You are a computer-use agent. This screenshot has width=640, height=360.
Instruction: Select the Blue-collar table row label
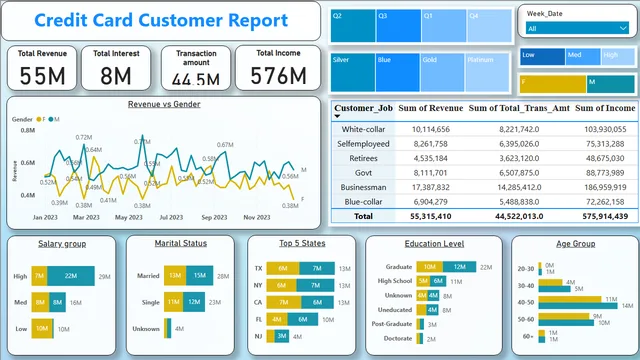[x=363, y=202]
